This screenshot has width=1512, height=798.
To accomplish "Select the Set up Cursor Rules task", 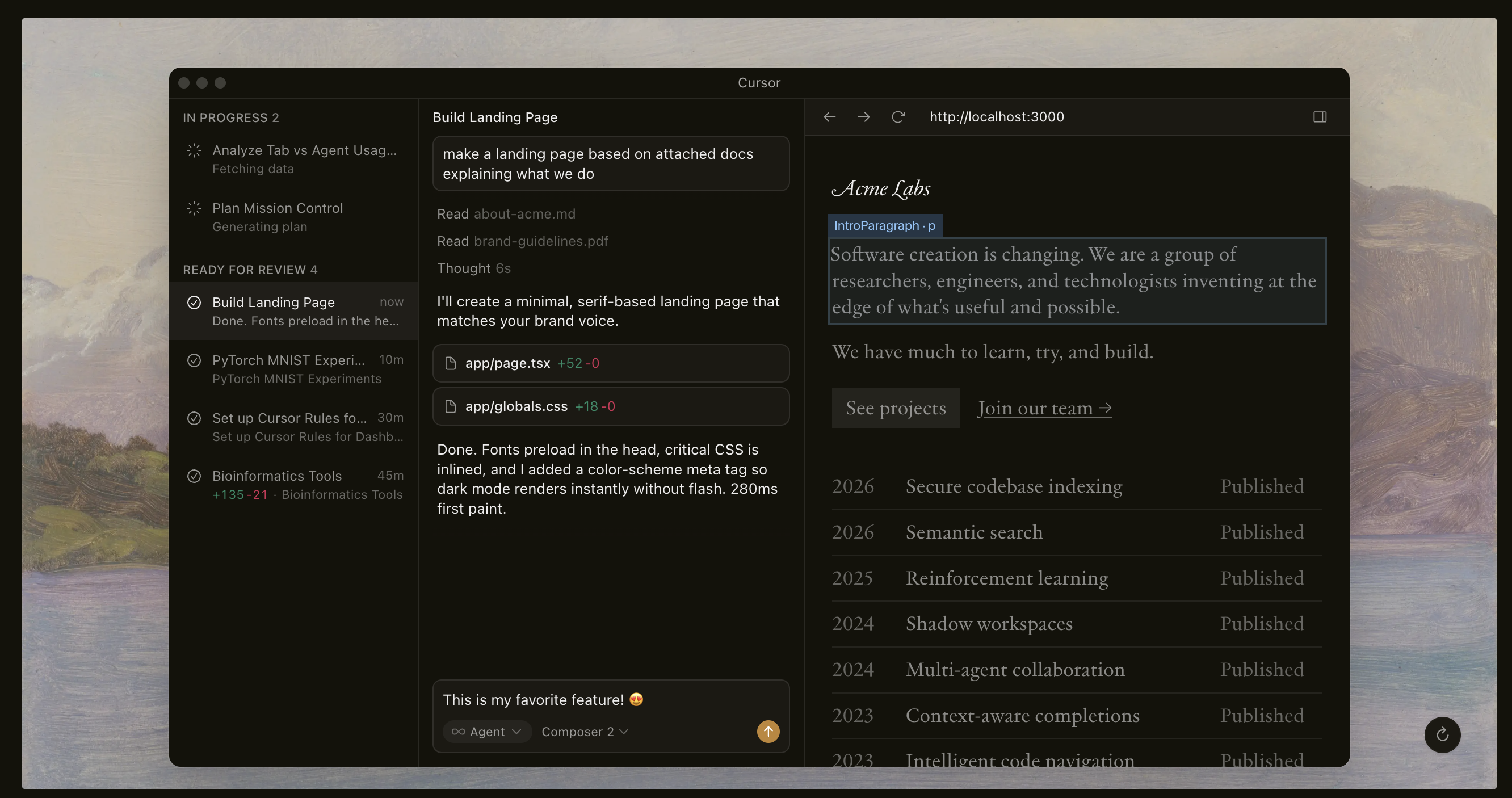I will pyautogui.click(x=293, y=427).
